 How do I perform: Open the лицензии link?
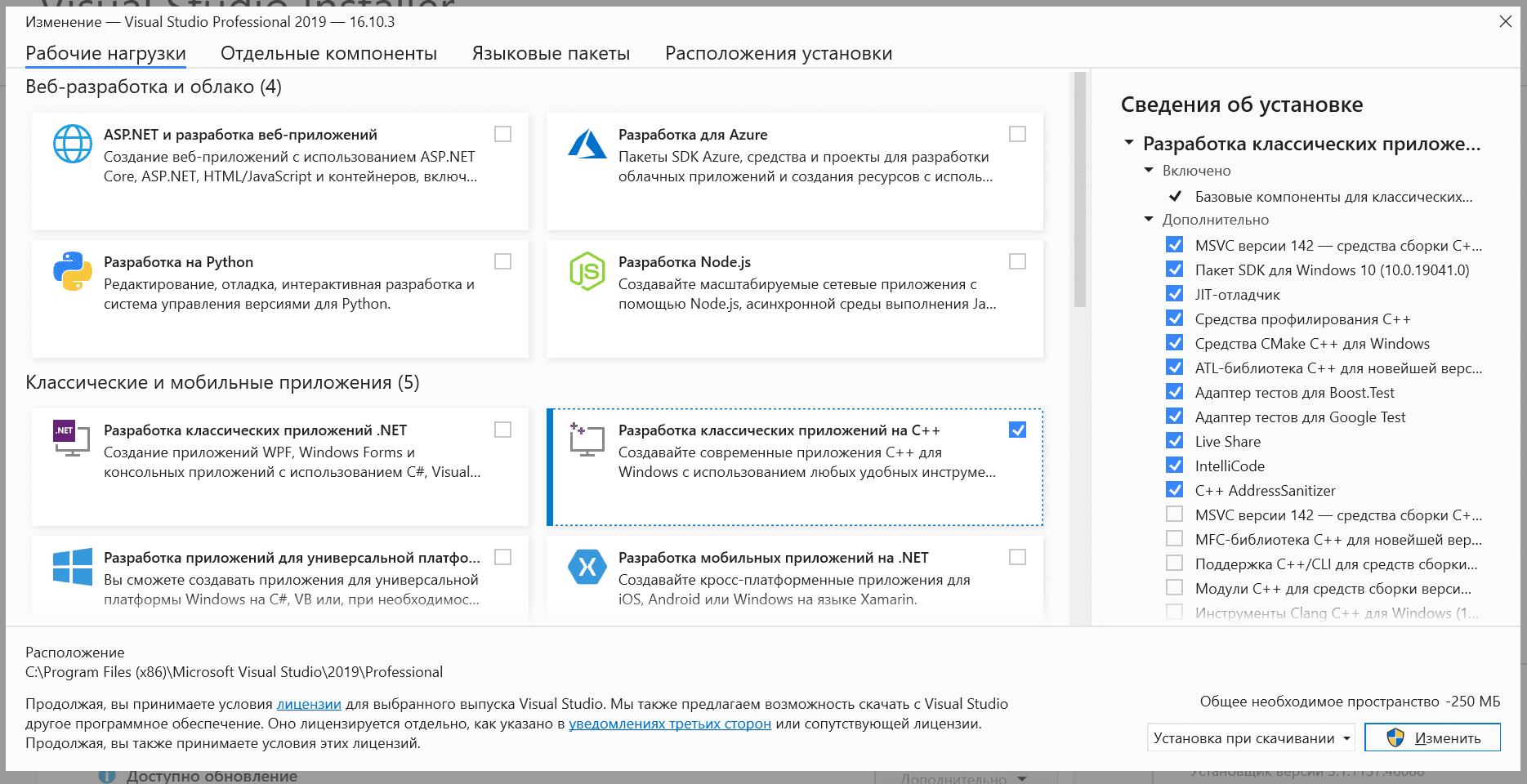(309, 704)
